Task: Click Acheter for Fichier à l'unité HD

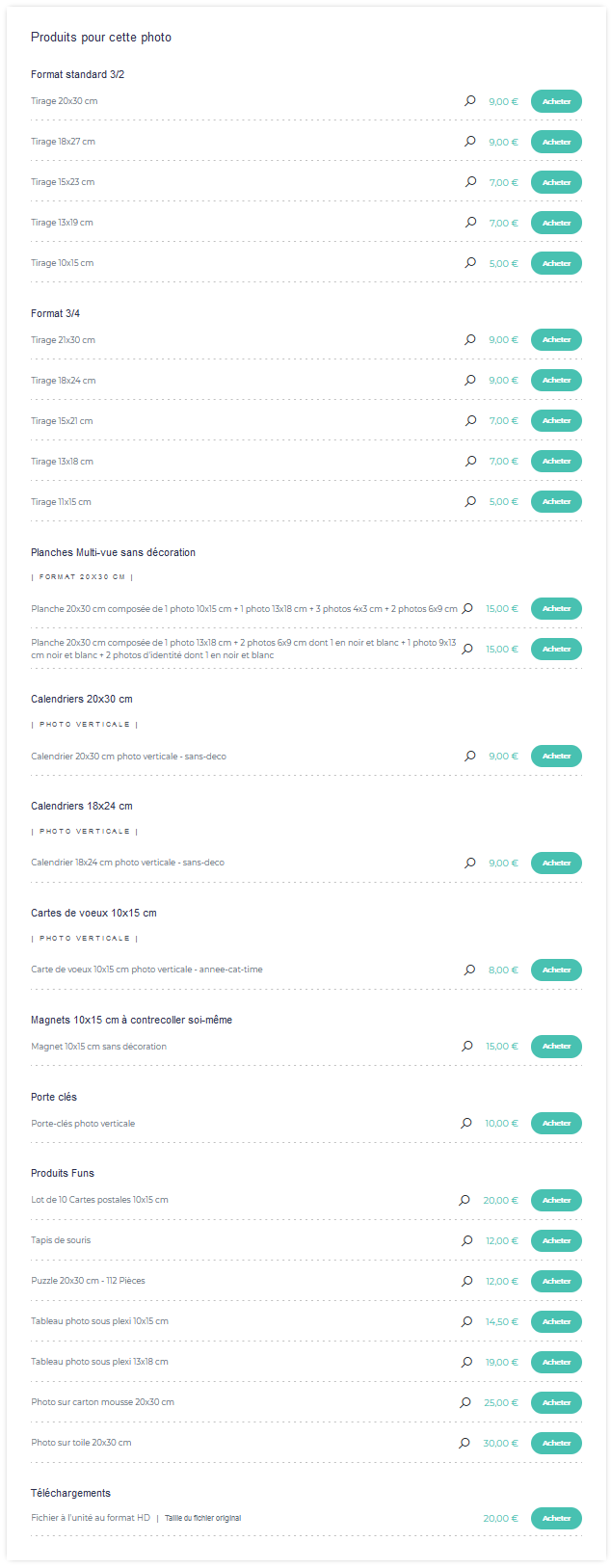Action: pos(556,1518)
